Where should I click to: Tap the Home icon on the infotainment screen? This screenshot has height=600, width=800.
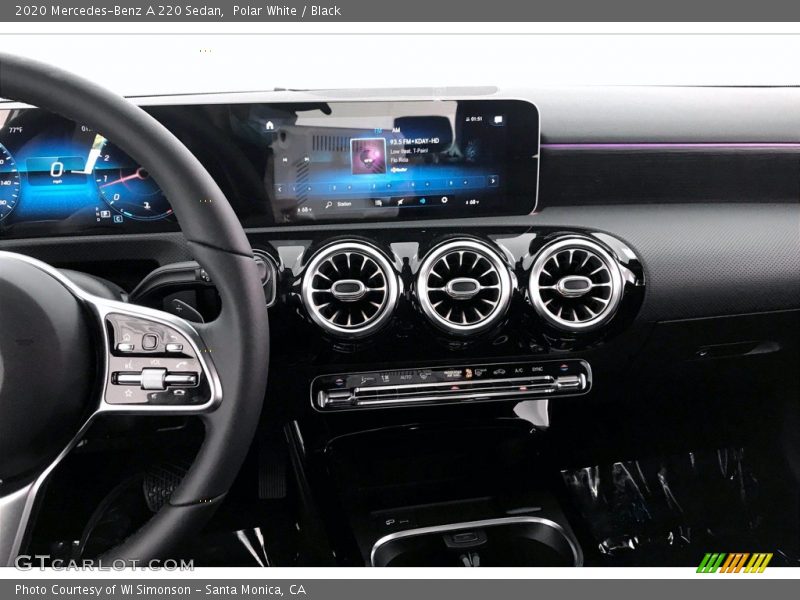coord(270,126)
